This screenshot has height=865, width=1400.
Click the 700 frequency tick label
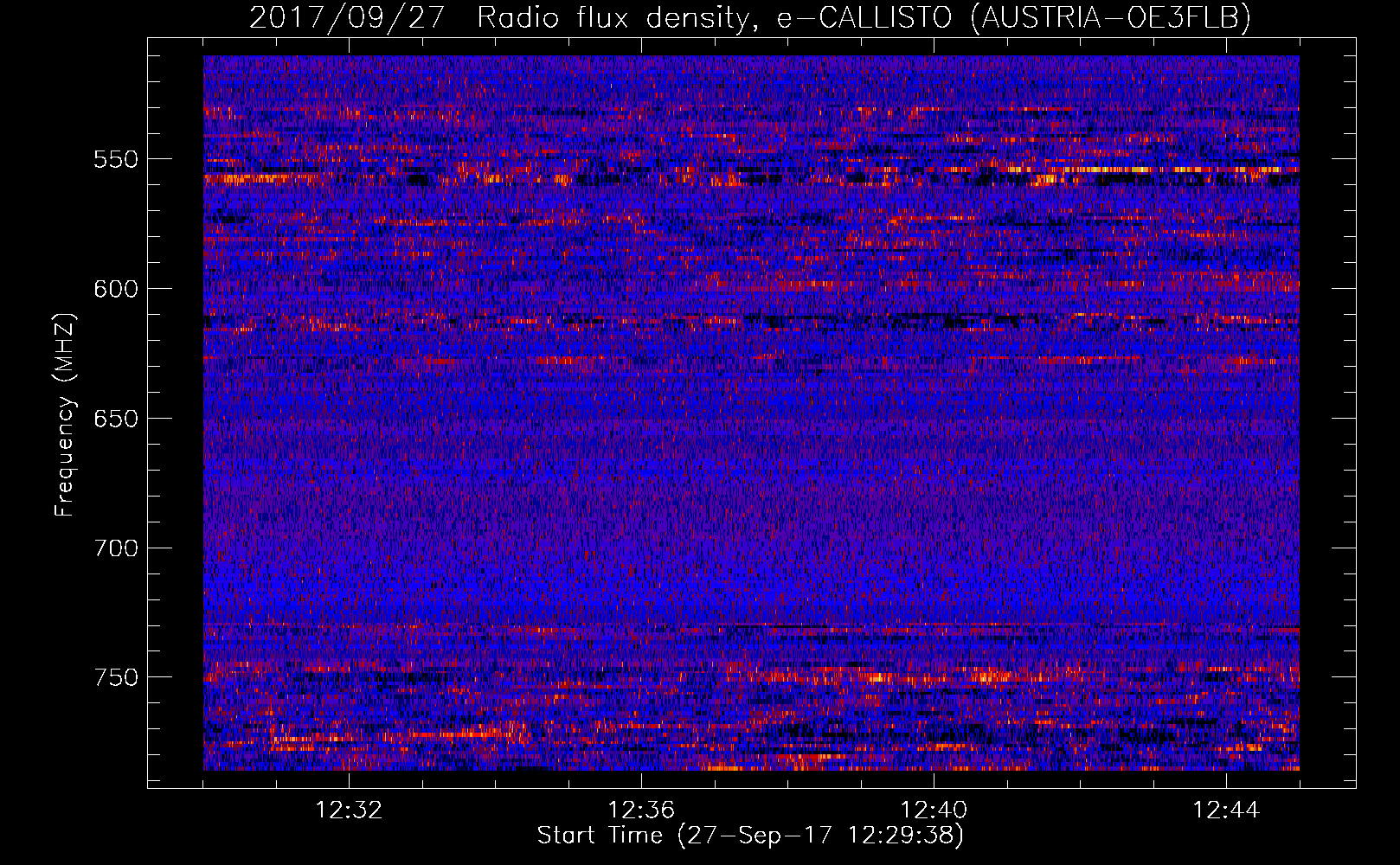116,548
